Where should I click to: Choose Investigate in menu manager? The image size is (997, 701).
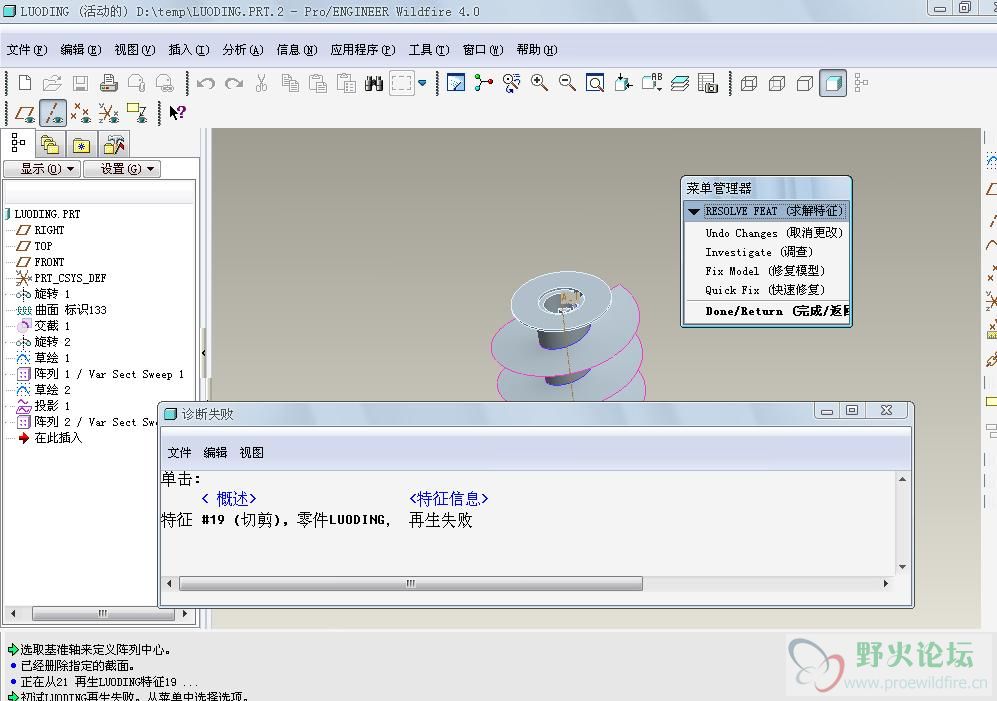759,252
